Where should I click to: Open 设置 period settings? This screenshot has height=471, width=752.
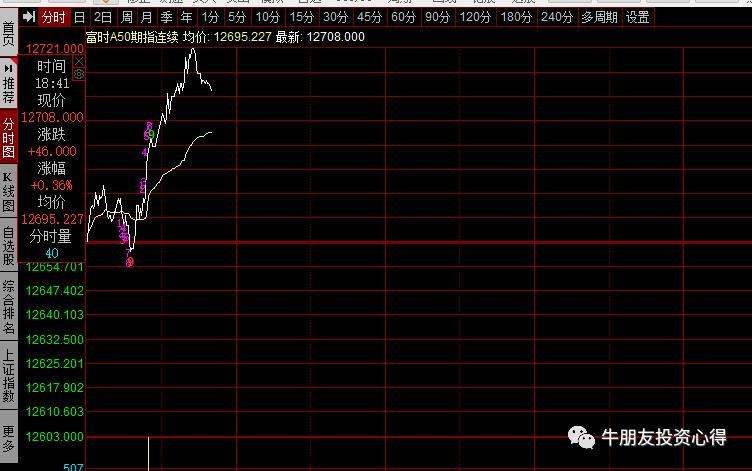click(x=637, y=18)
